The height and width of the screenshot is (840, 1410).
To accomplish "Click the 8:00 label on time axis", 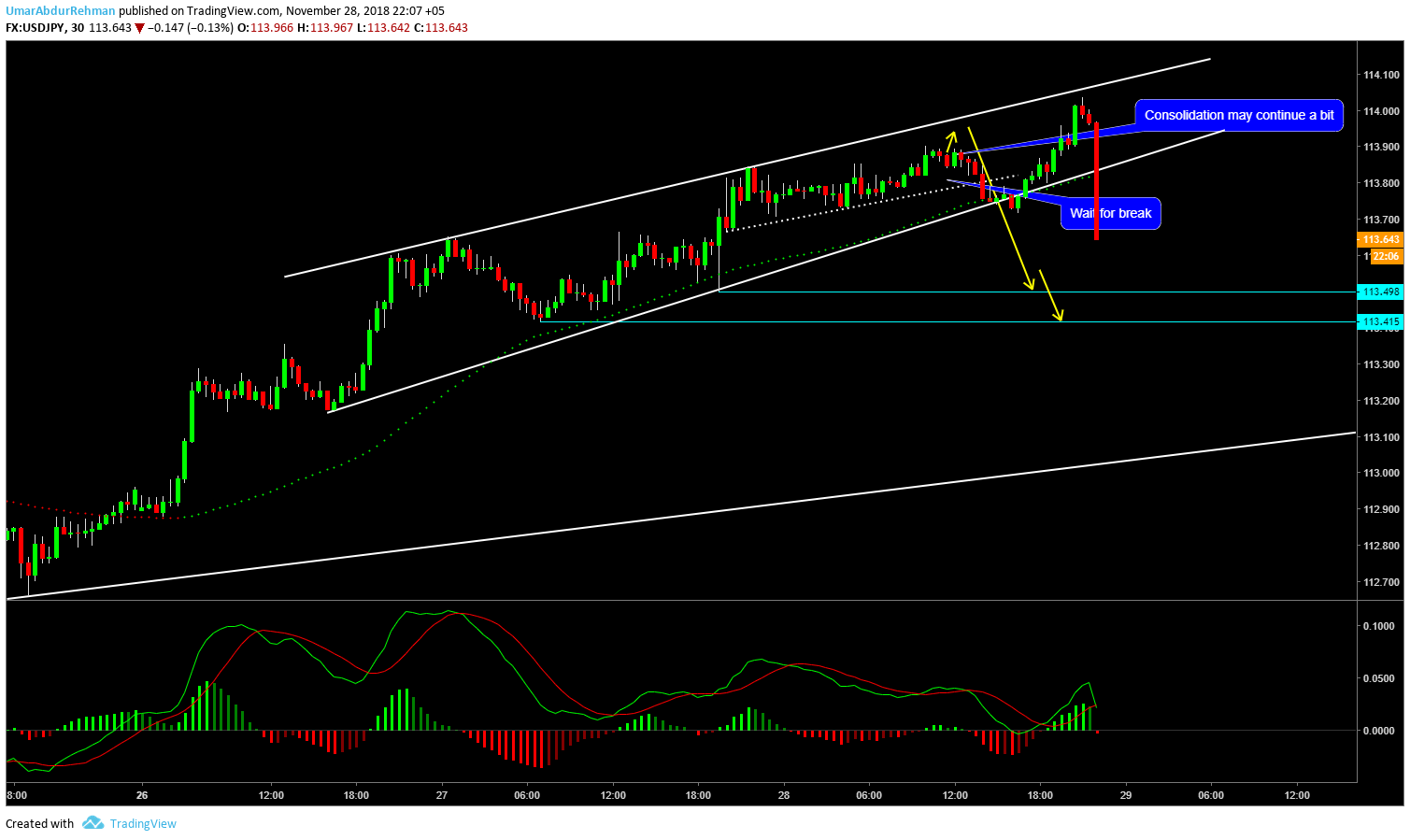I will pos(17,795).
